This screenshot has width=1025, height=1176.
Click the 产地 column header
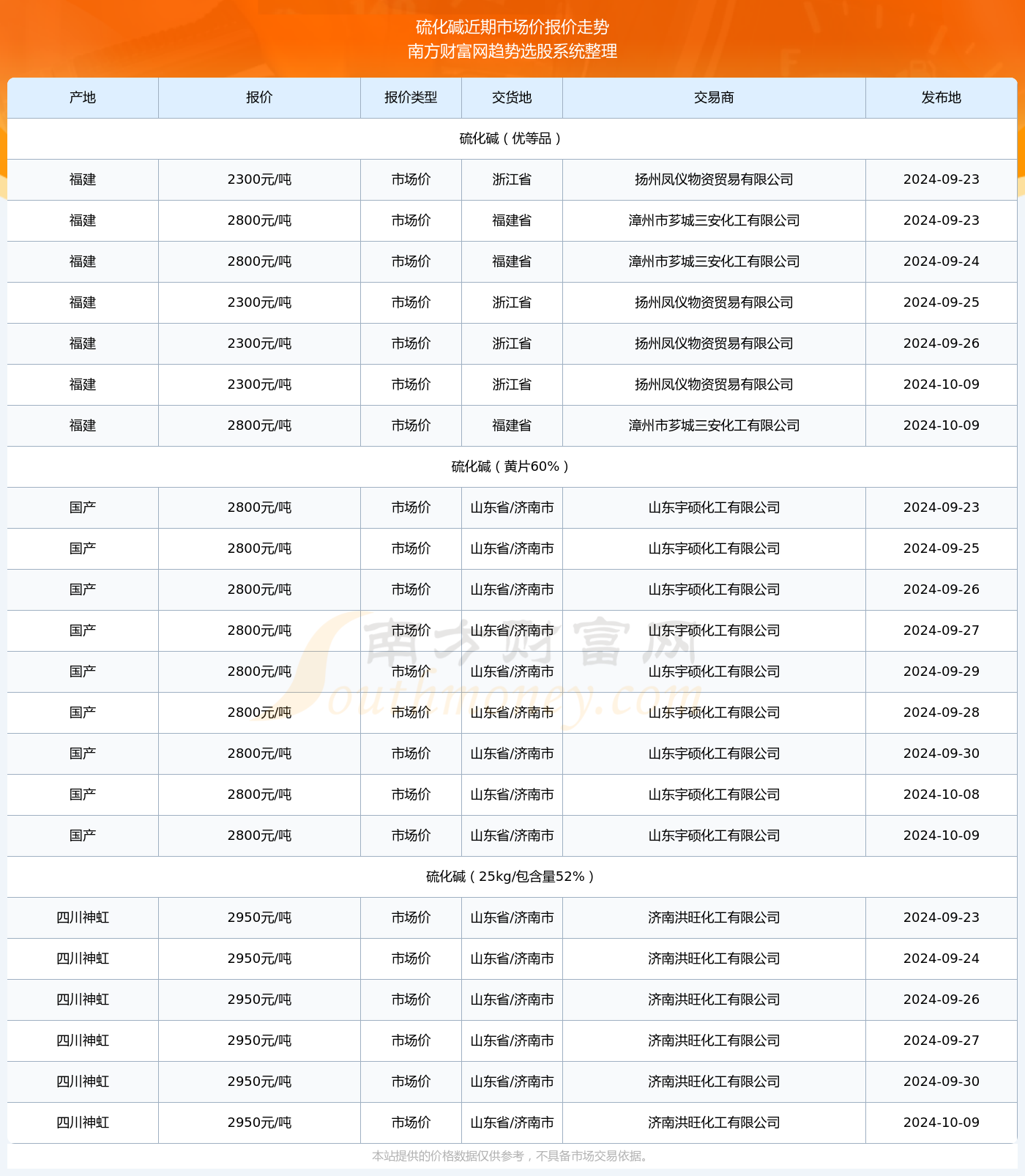click(83, 97)
